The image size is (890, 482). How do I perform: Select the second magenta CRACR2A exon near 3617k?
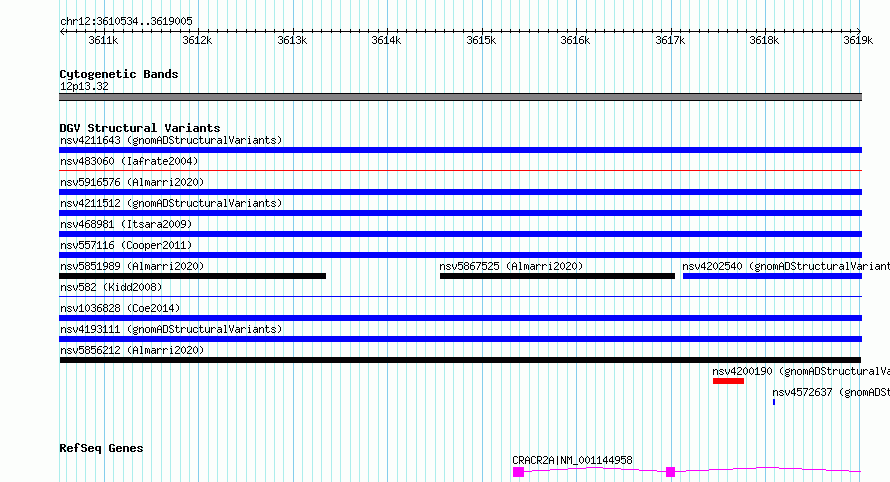[x=670, y=472]
